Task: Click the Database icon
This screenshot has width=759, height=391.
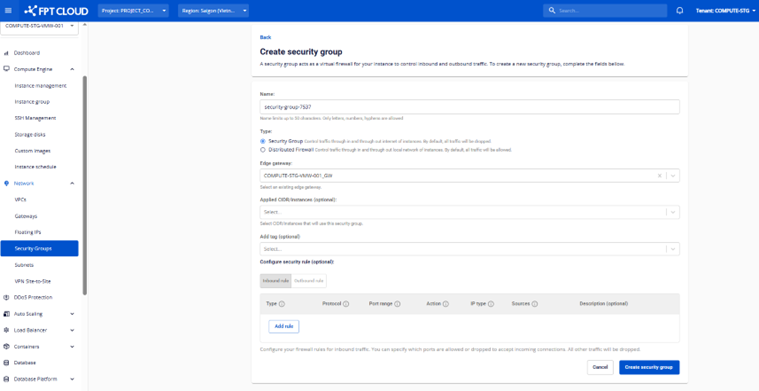Action: click(x=6, y=362)
